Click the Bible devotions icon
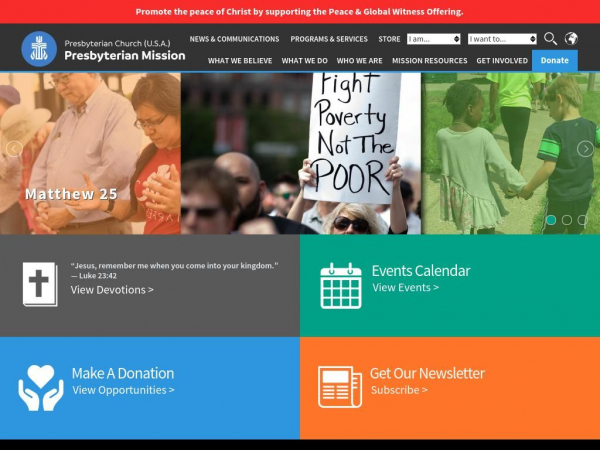Viewport: 600px width, 450px height. click(40, 284)
